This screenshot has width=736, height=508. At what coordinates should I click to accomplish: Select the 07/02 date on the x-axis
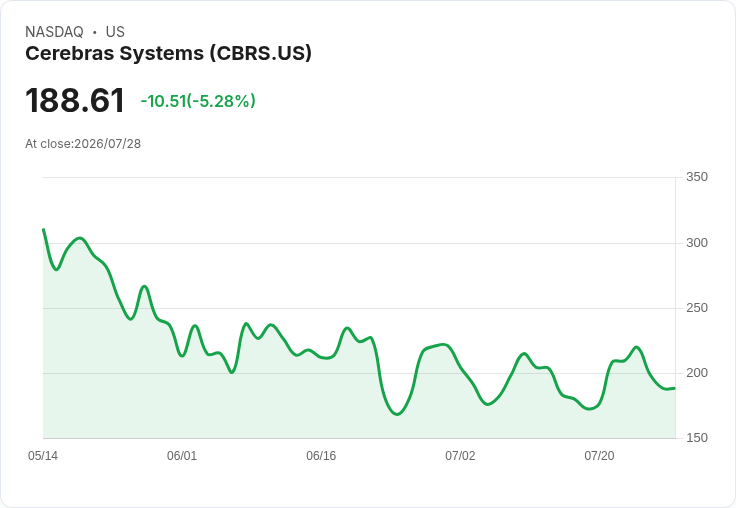point(460,455)
